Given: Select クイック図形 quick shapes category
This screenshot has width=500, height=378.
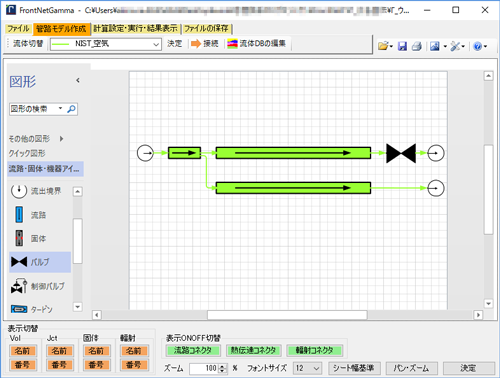Looking at the screenshot, I should click(x=27, y=153).
